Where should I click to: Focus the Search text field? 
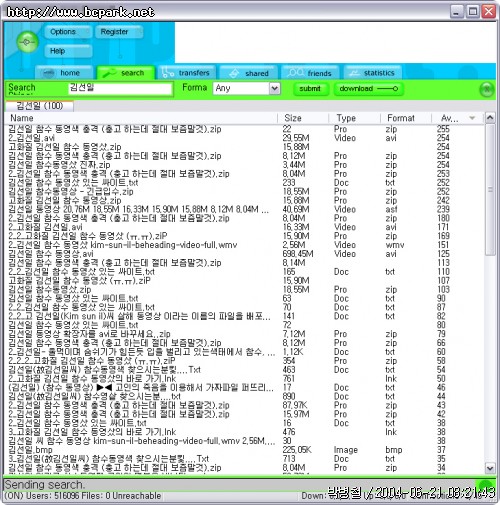pos(120,88)
